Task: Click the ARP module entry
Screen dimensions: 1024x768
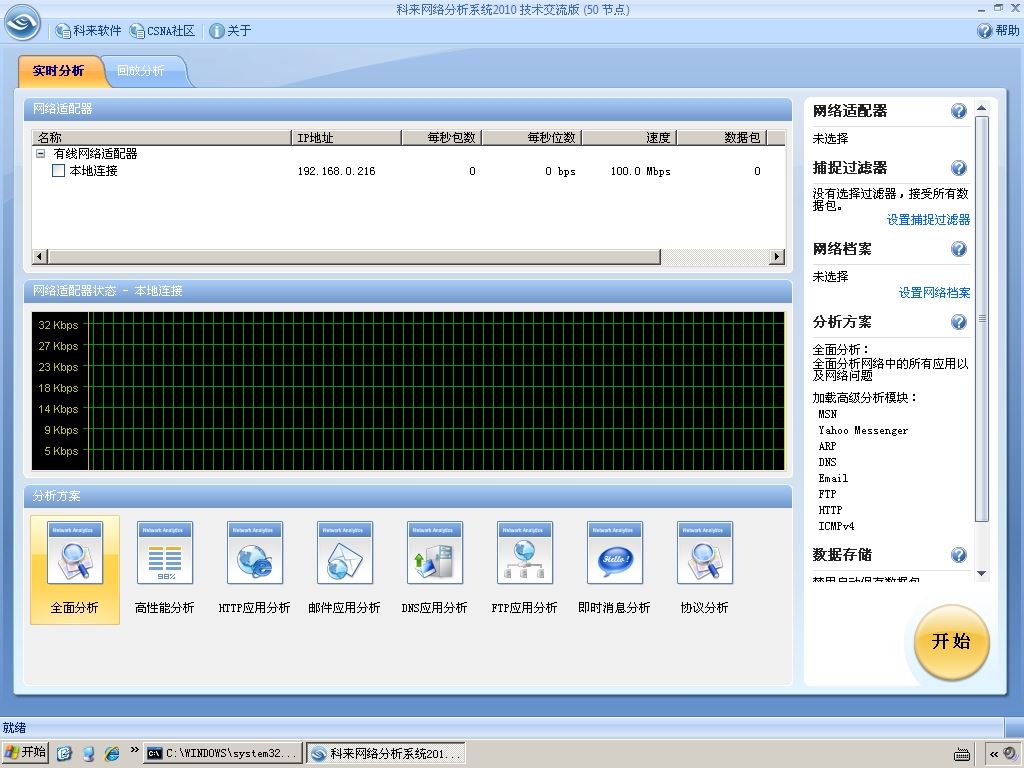Action: click(x=827, y=446)
